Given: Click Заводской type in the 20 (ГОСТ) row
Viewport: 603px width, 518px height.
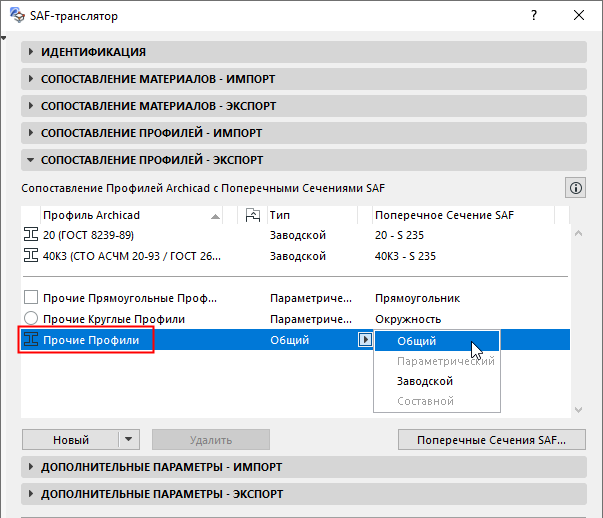Looking at the screenshot, I should click(x=298, y=235).
